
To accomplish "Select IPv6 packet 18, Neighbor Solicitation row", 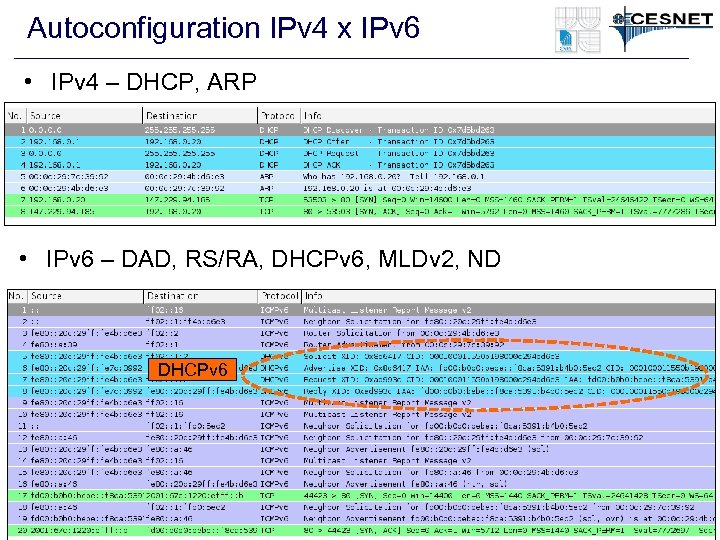I will (361, 507).
